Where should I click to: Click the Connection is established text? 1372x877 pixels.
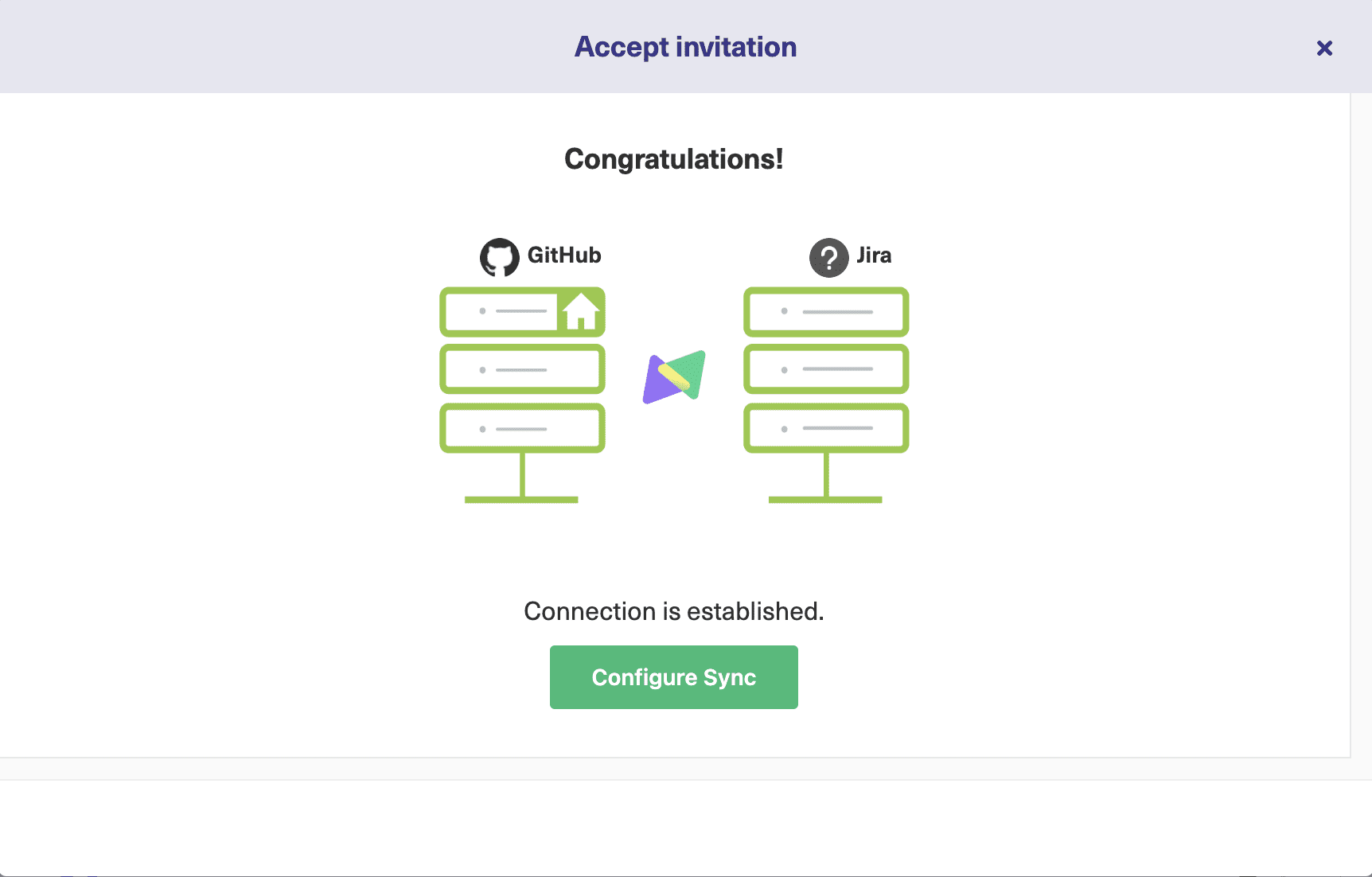click(x=673, y=611)
